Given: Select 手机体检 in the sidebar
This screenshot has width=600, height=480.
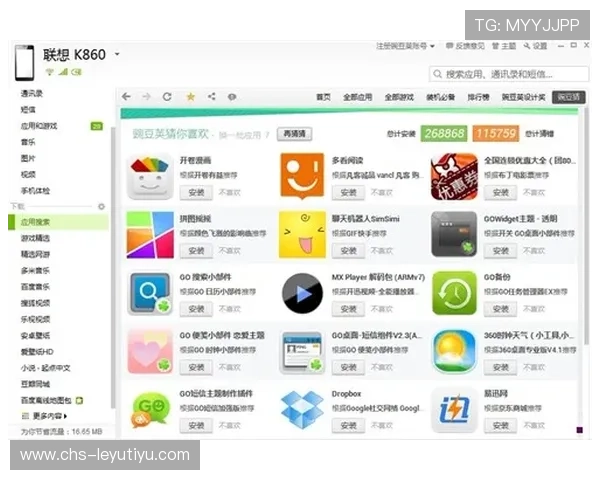Looking at the screenshot, I should (35, 191).
